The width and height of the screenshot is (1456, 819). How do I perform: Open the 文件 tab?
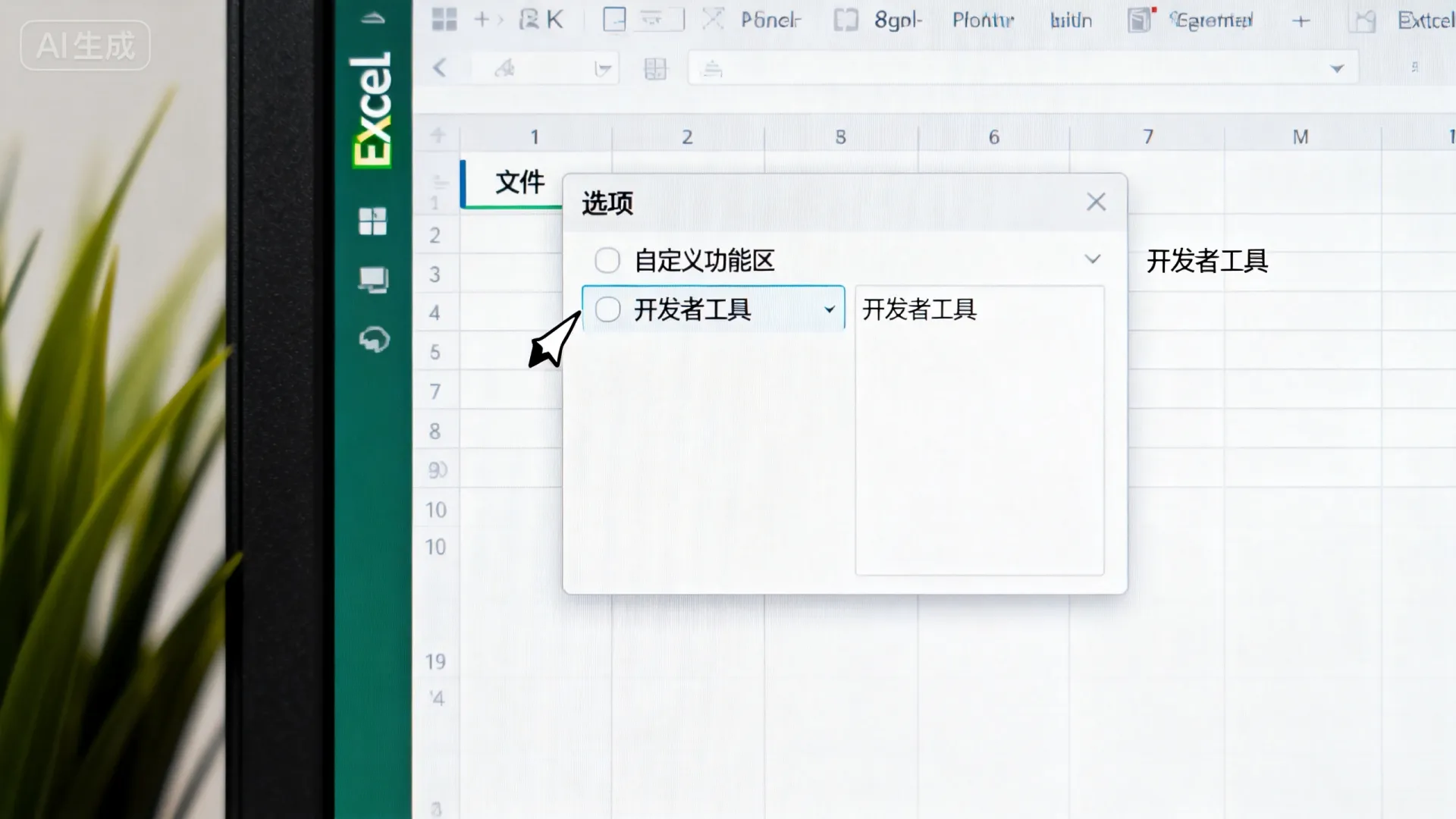tap(519, 182)
